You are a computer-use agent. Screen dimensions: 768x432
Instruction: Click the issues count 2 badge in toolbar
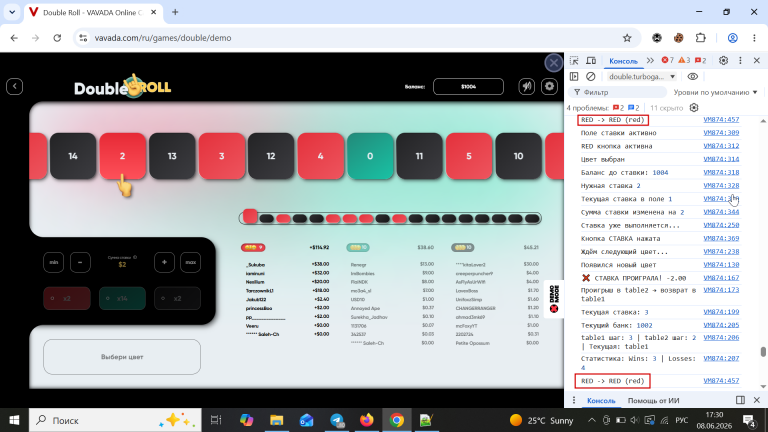(701, 60)
